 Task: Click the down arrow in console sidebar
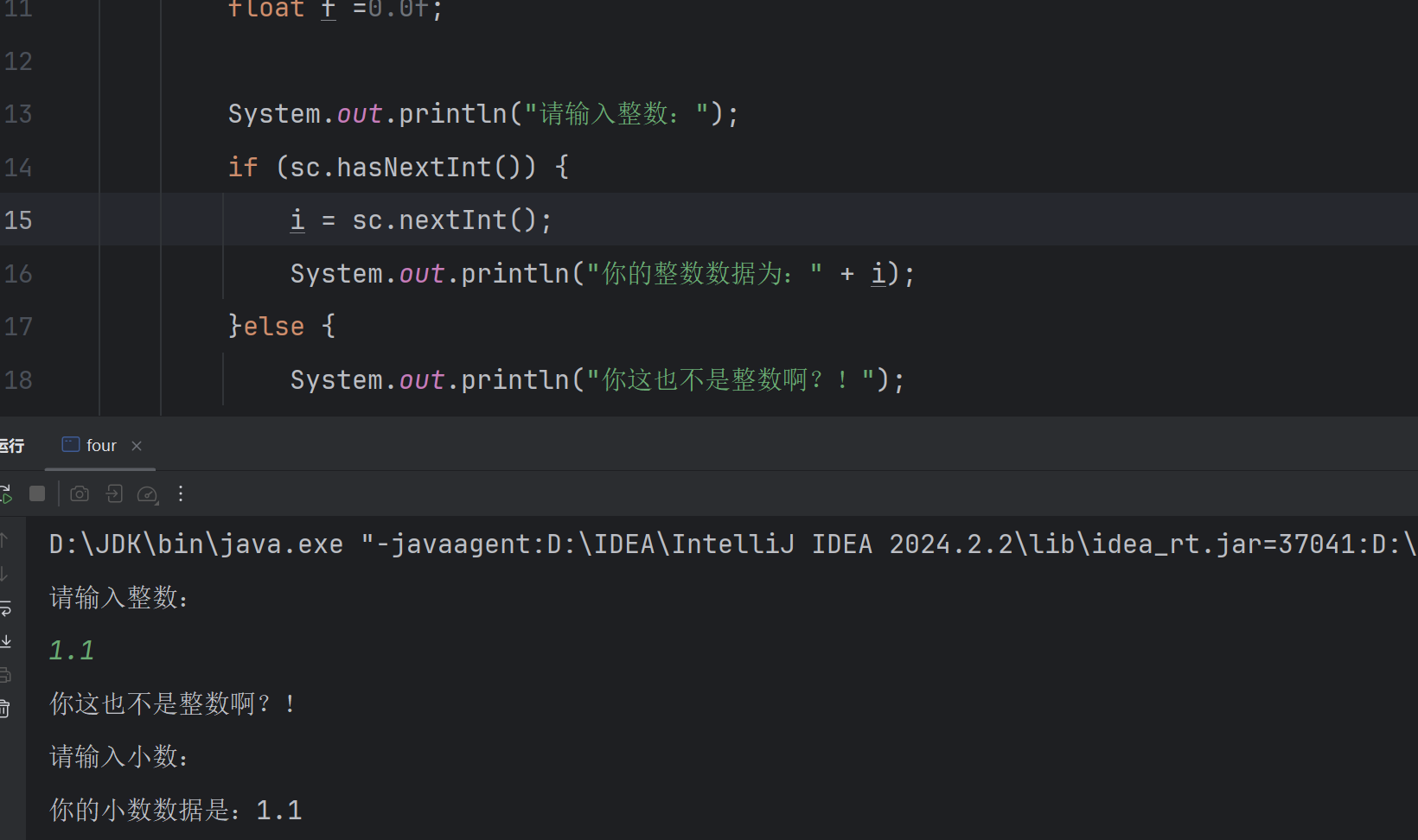(4, 574)
